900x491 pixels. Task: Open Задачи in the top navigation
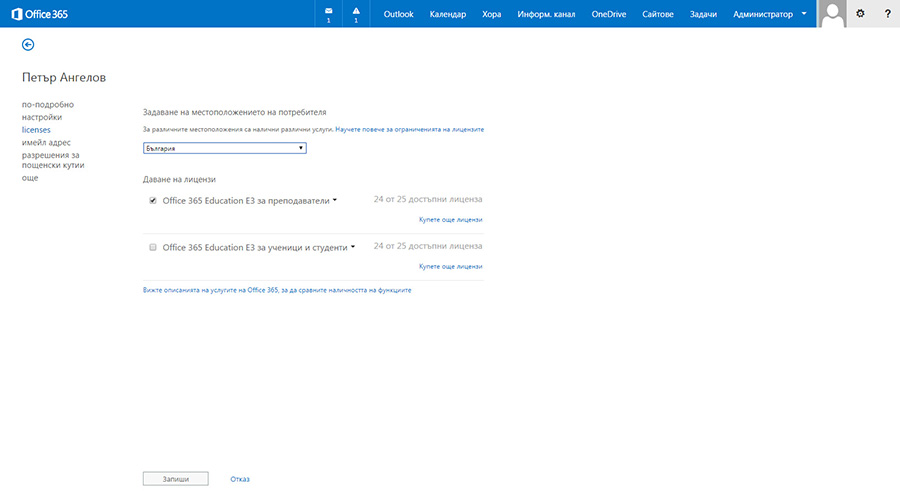click(x=703, y=14)
